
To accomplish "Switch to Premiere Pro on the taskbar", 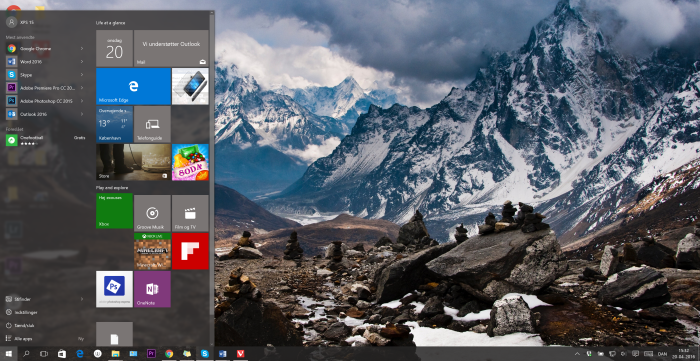I will click(151, 354).
